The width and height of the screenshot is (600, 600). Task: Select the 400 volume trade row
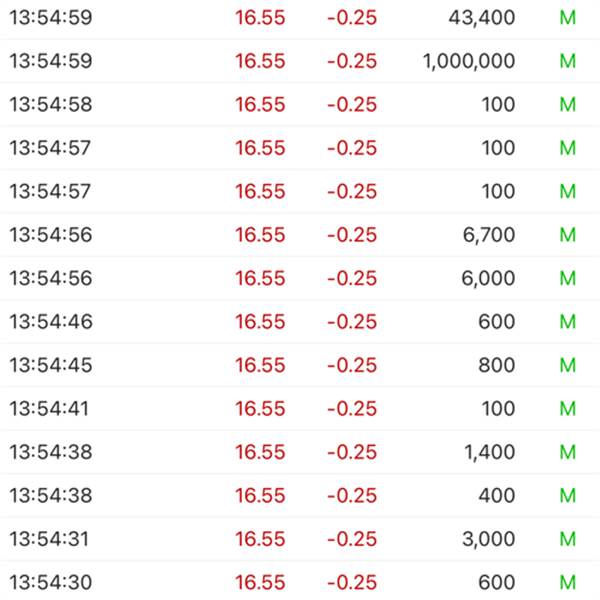point(300,496)
